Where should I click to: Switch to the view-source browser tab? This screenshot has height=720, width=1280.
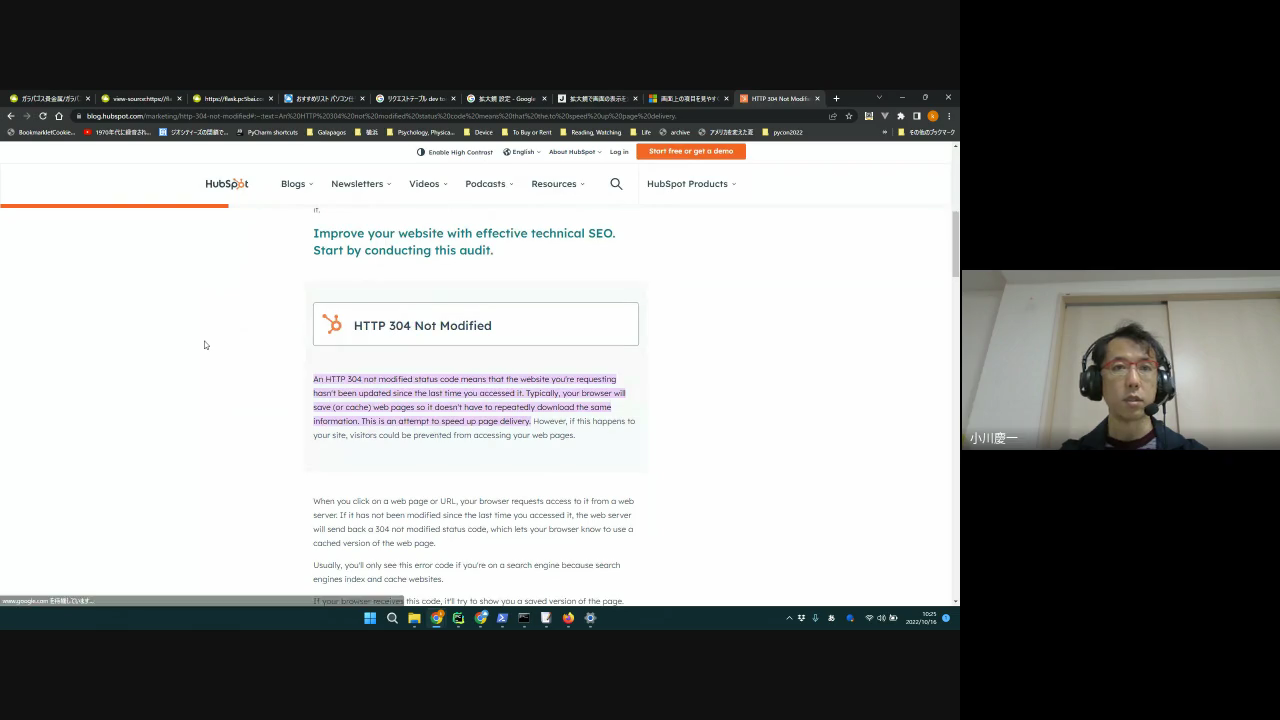(140, 99)
